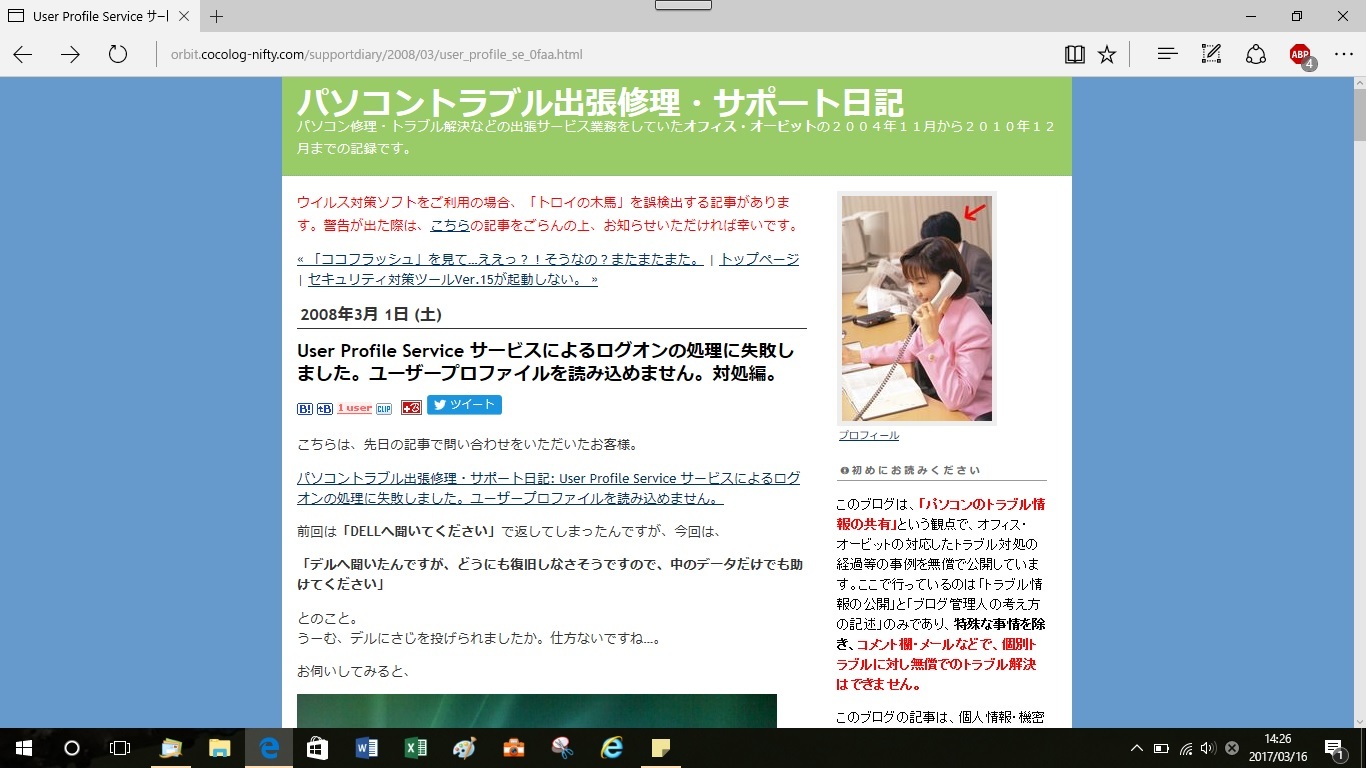Tweet this article via ツイート button

[464, 405]
